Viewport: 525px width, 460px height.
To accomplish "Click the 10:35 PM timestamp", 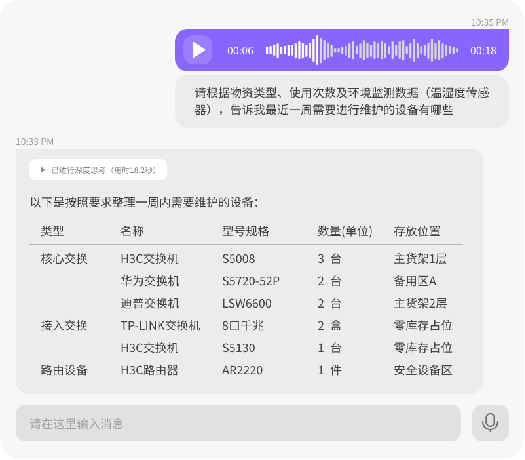I will click(490, 22).
